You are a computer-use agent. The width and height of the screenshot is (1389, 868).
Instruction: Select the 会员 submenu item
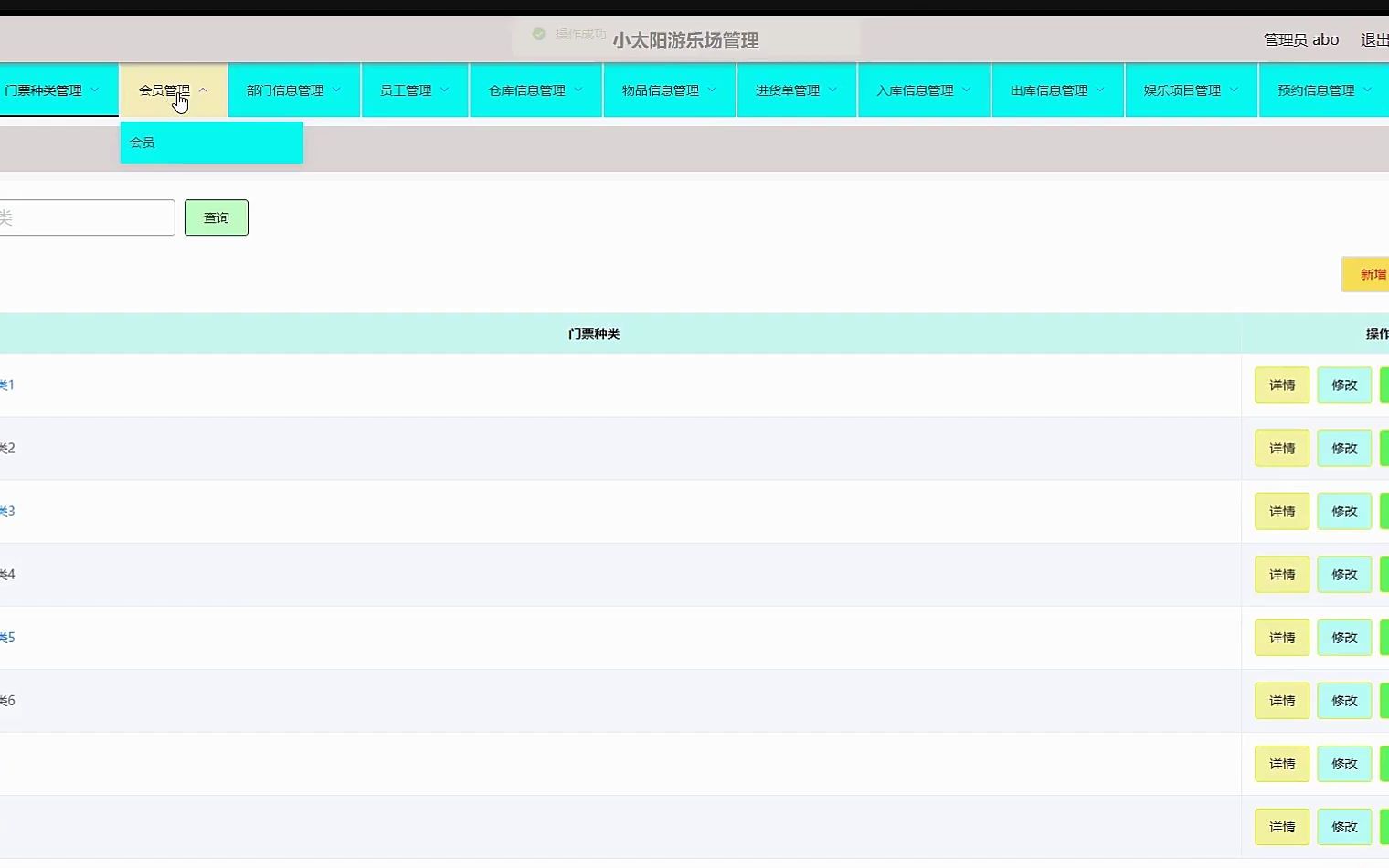[x=211, y=143]
